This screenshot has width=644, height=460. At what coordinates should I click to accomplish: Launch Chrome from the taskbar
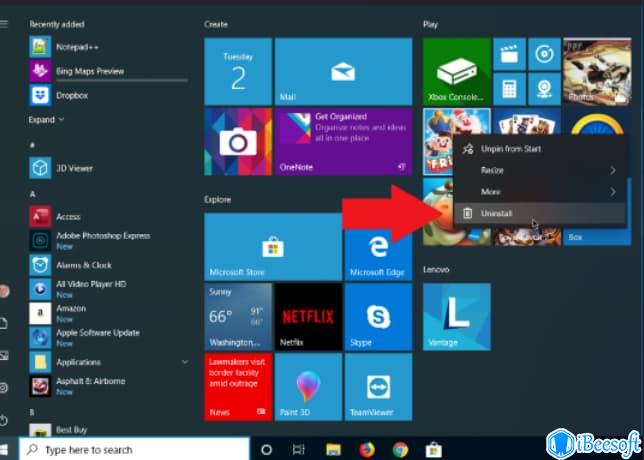pyautogui.click(x=400, y=450)
